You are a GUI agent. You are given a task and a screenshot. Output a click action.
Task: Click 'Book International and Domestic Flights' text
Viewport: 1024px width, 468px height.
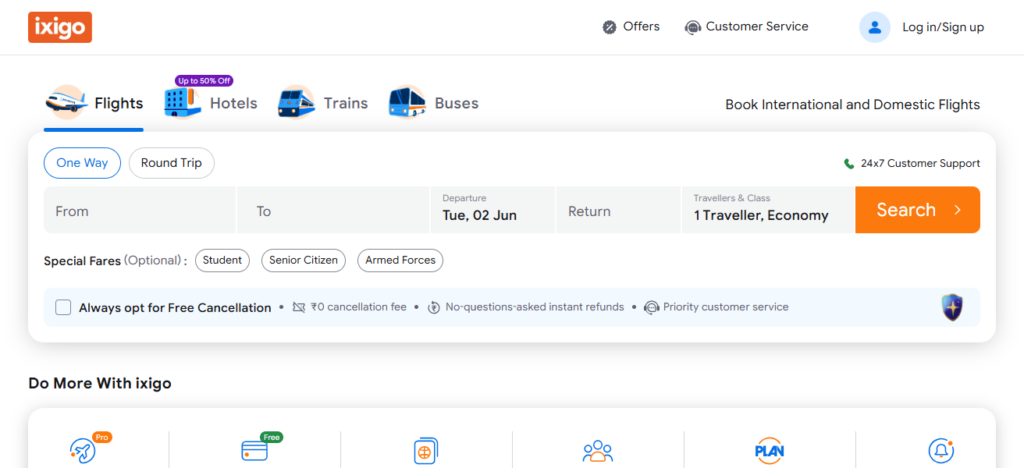coord(853,104)
